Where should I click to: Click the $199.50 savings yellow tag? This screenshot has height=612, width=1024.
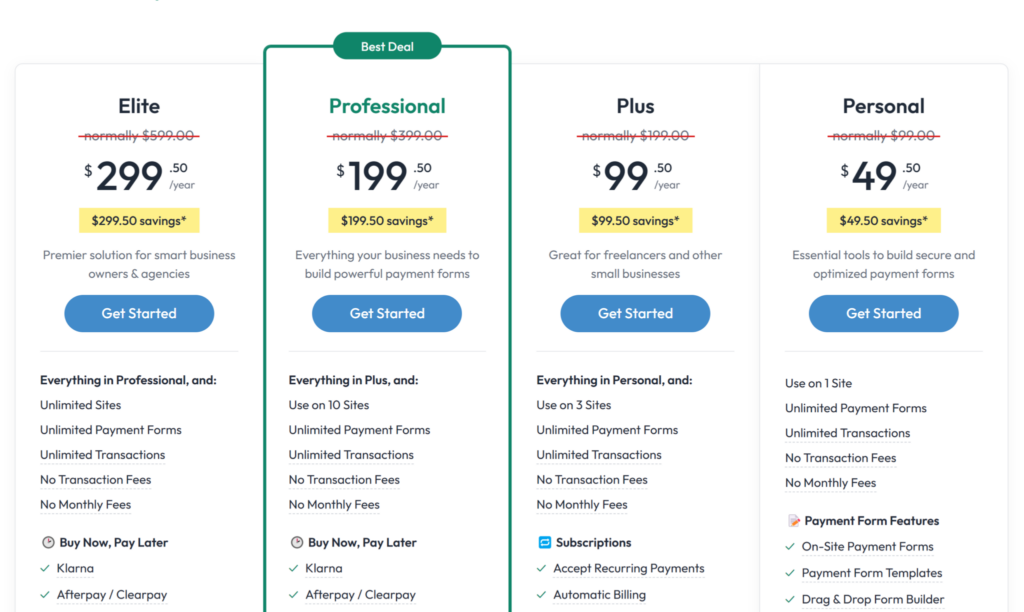[x=387, y=220]
